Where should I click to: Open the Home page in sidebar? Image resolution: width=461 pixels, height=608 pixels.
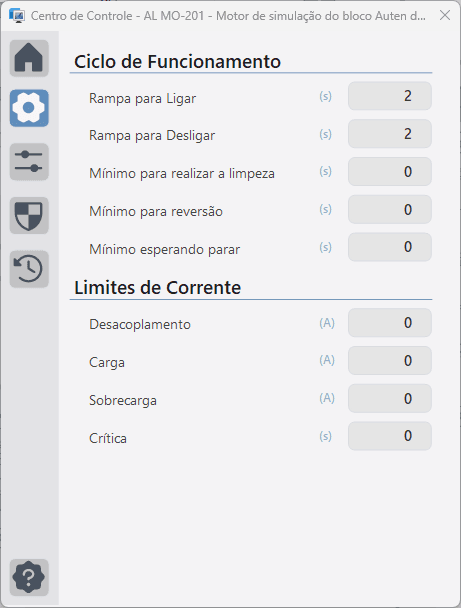[29, 58]
